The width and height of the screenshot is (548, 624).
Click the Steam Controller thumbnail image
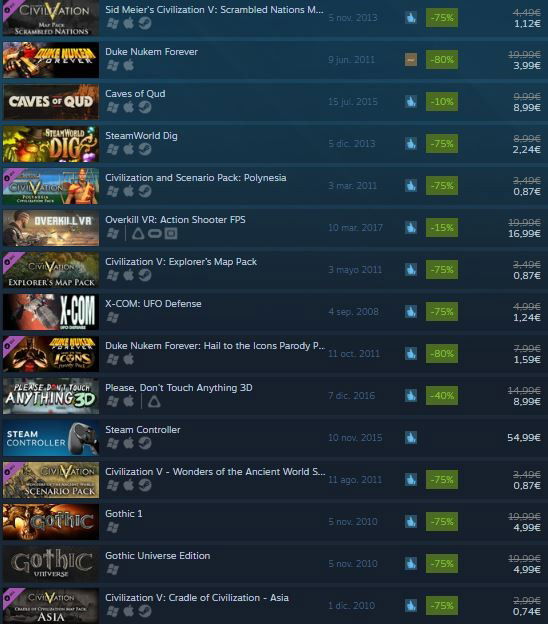[51, 438]
